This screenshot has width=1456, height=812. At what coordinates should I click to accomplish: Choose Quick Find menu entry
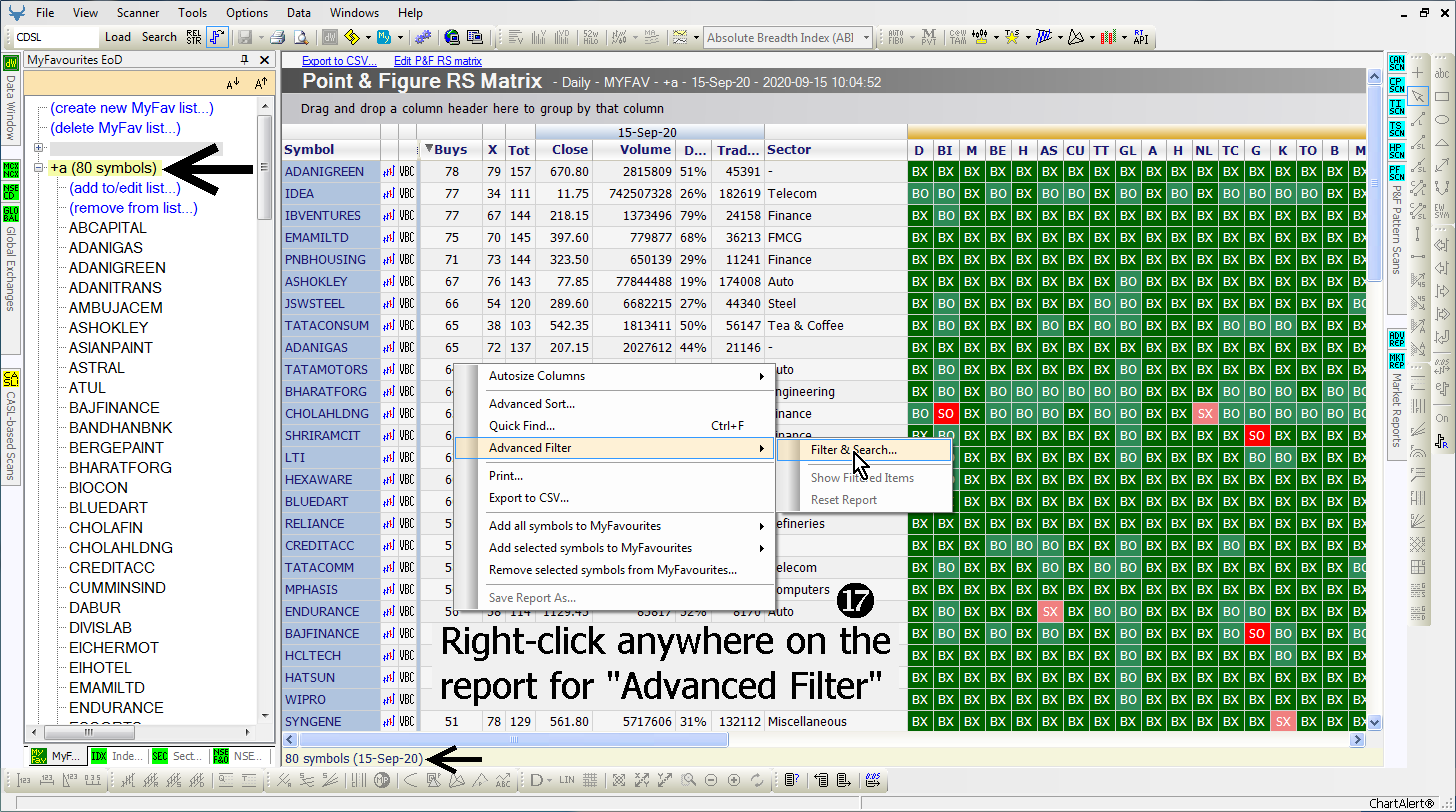[615, 426]
